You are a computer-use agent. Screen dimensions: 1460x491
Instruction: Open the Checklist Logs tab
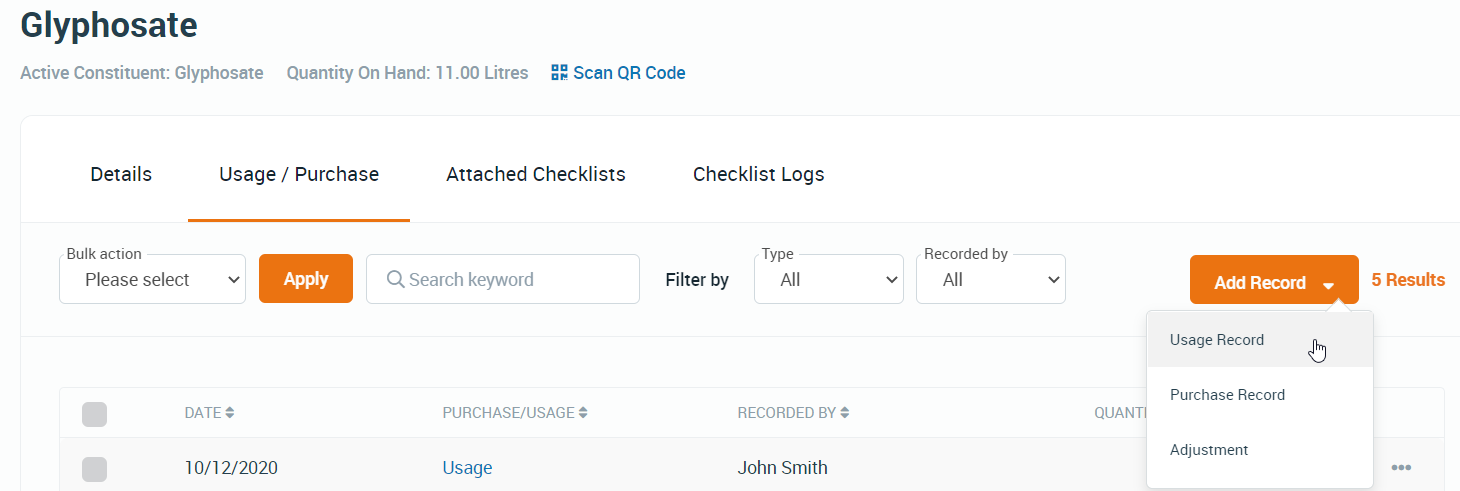tap(759, 174)
